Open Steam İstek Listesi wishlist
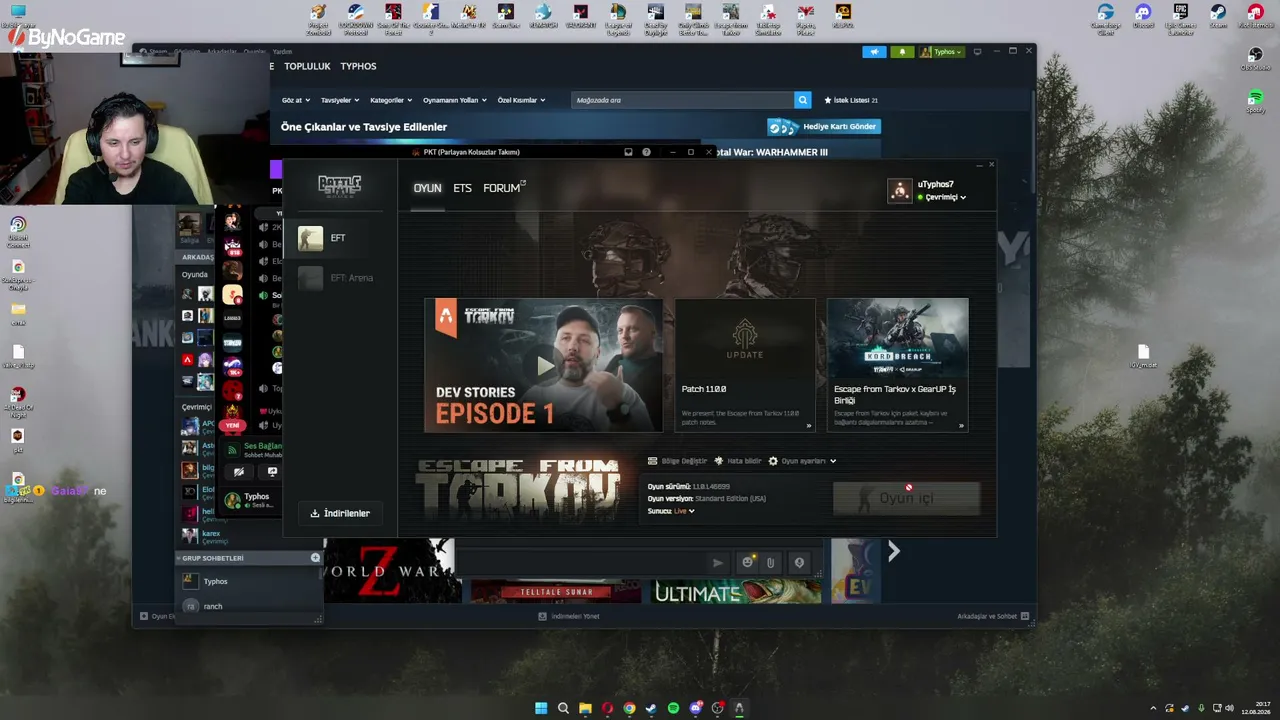 pyautogui.click(x=851, y=100)
